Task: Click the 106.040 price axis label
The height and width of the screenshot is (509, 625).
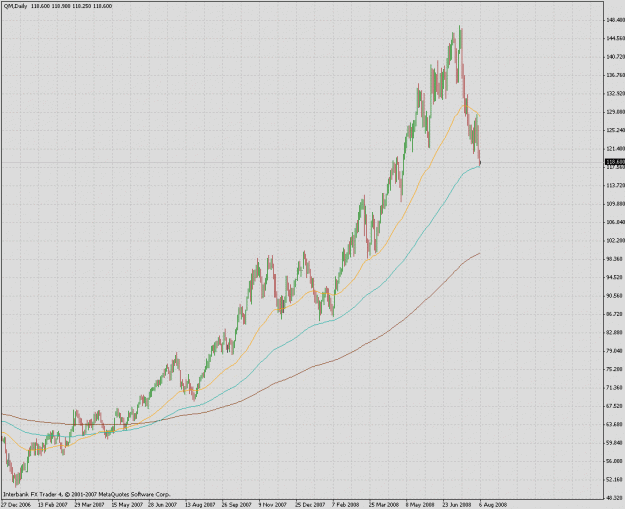Action: [616, 222]
